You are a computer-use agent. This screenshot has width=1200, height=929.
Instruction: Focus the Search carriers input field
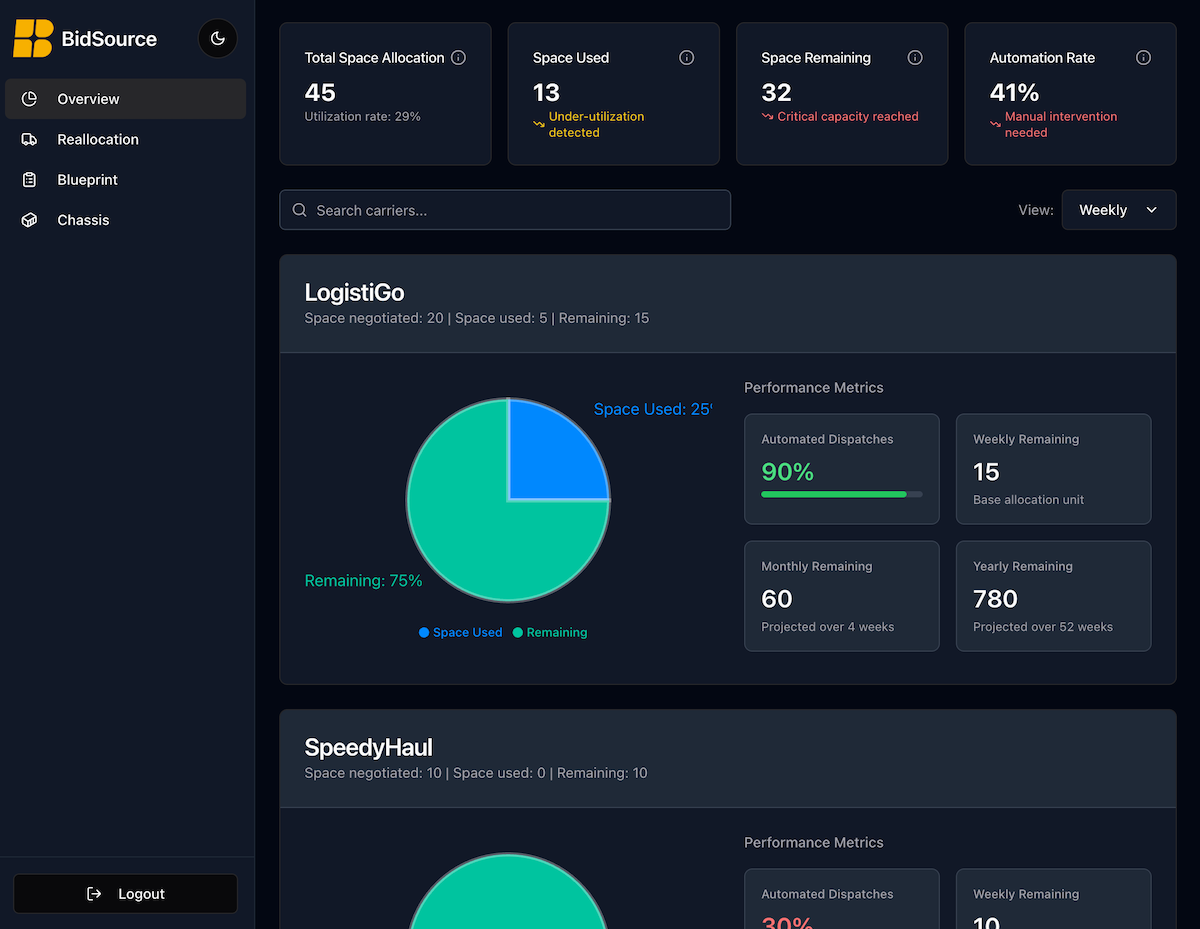(x=505, y=210)
